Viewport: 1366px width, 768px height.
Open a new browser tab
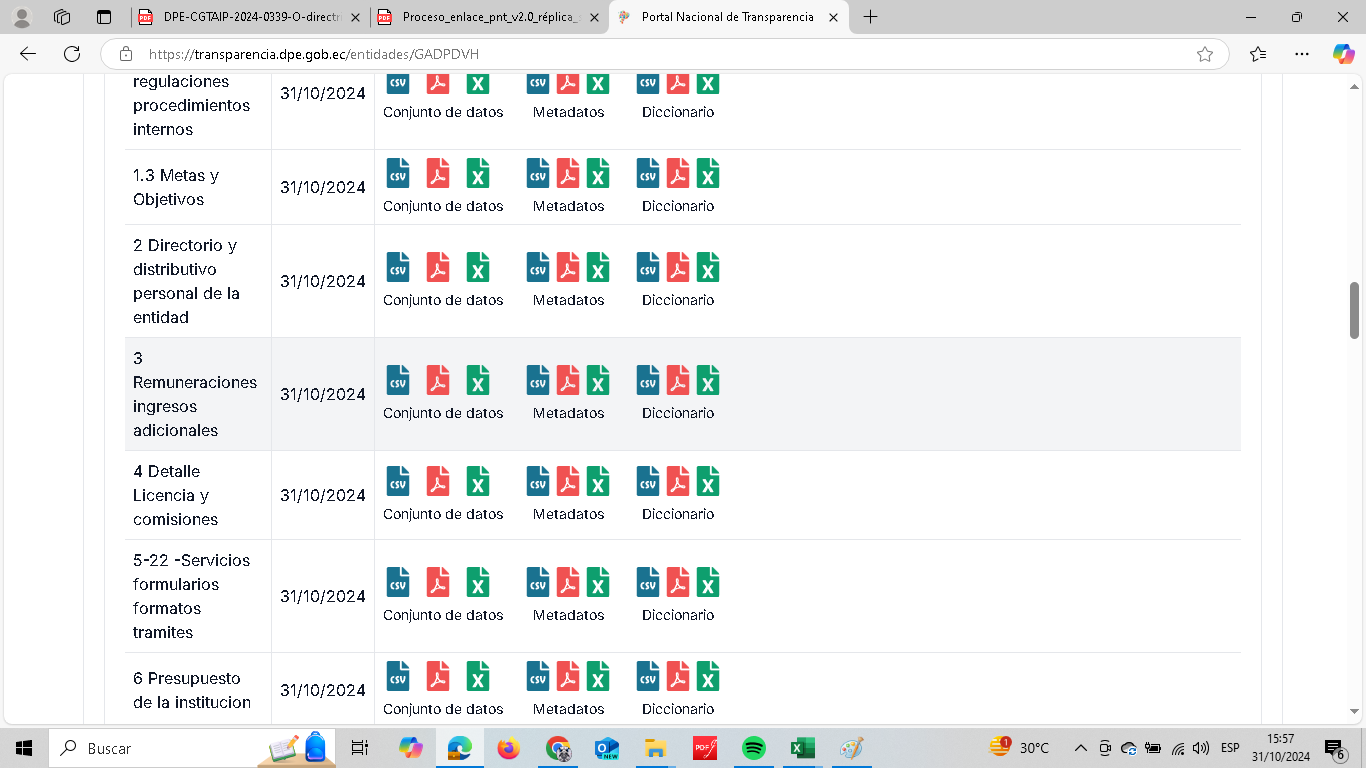click(871, 17)
